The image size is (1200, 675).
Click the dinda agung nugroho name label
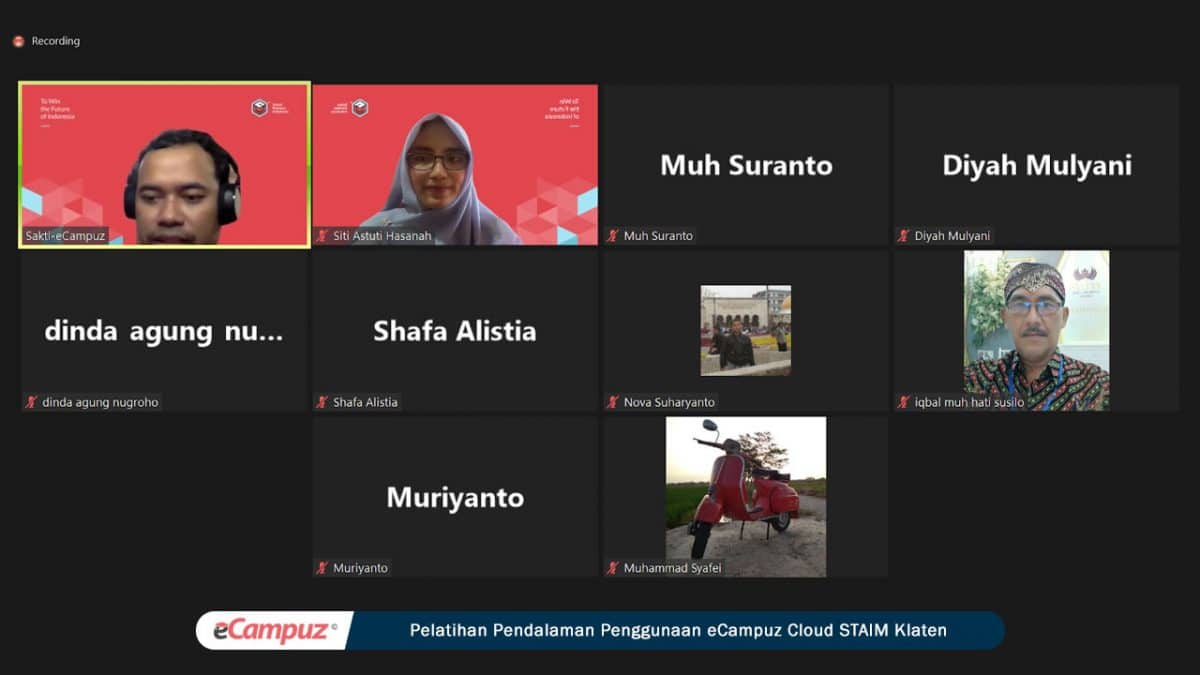100,402
